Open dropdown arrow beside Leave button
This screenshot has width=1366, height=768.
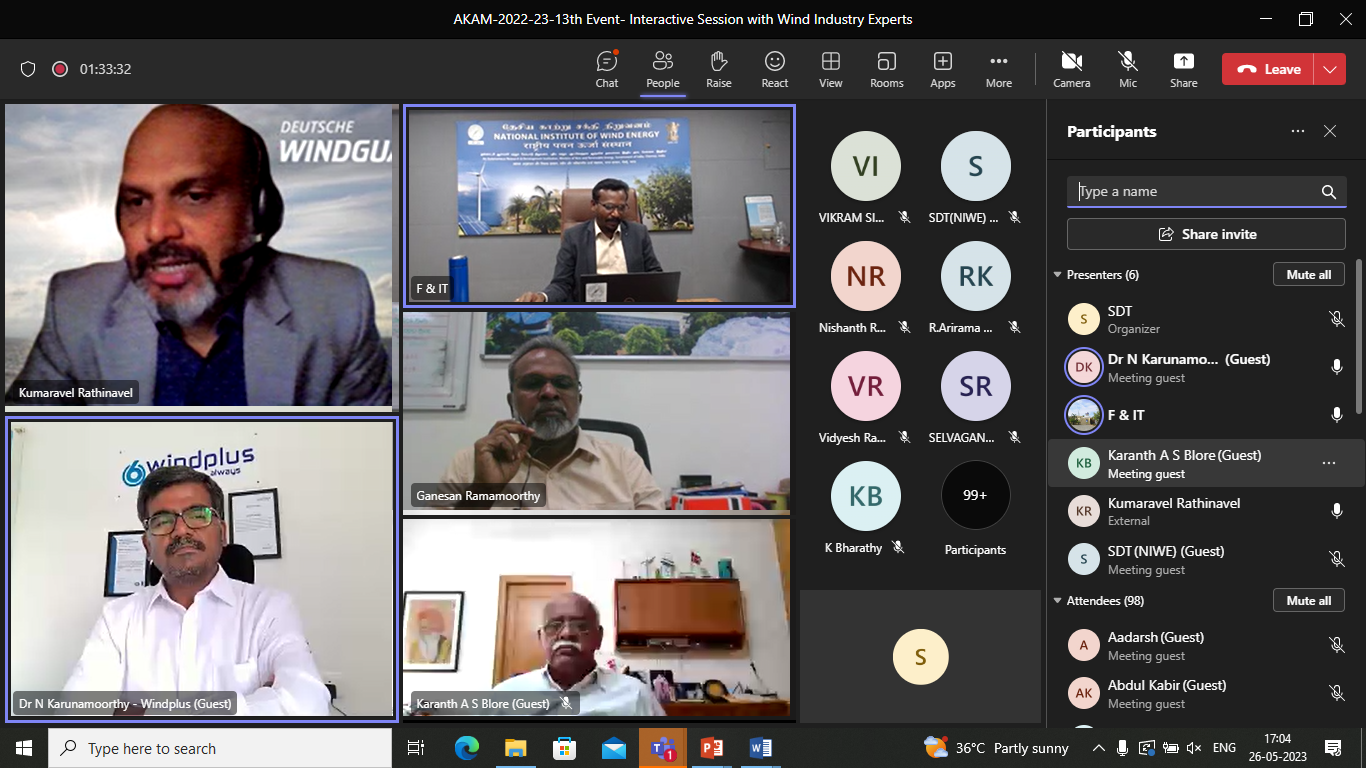pyautogui.click(x=1329, y=69)
